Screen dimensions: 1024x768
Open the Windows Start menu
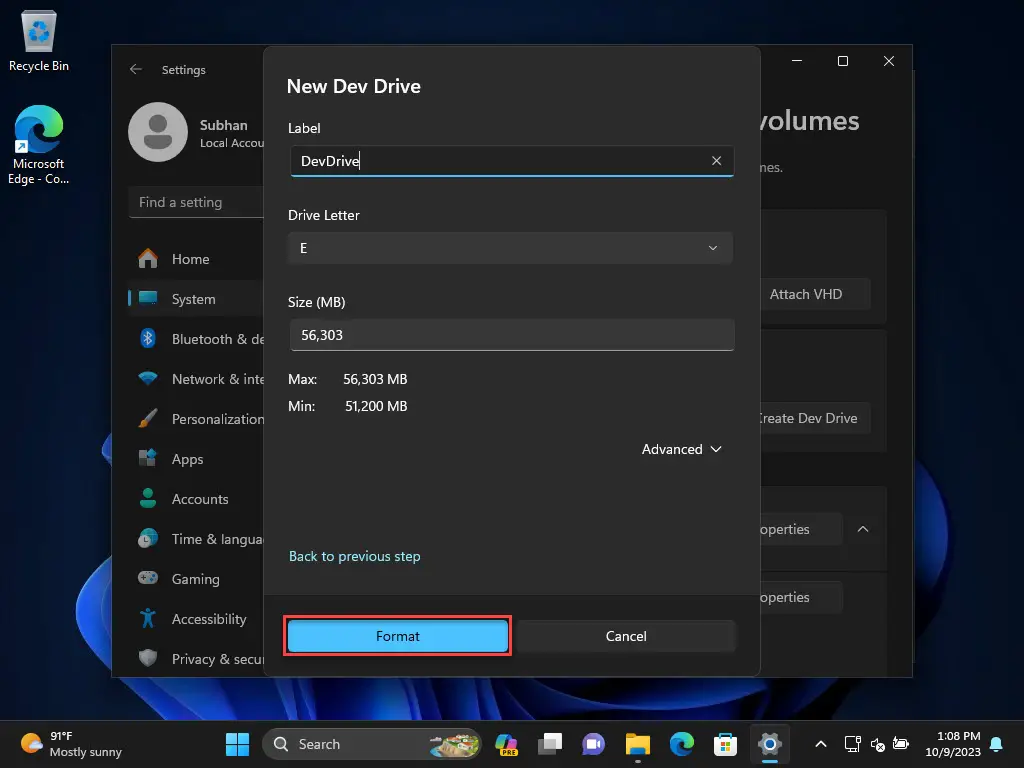237,744
